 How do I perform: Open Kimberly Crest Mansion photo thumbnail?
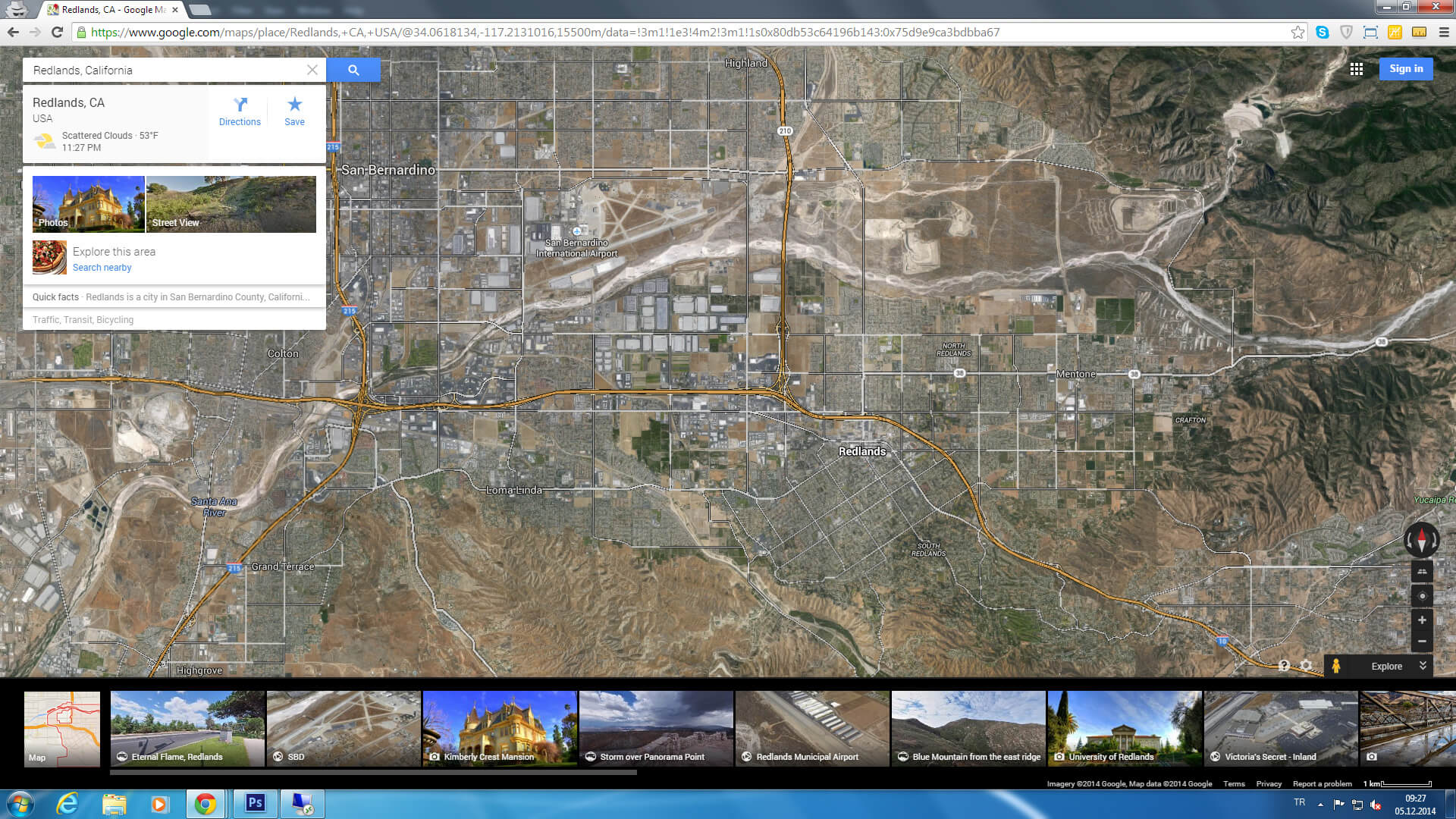point(500,728)
